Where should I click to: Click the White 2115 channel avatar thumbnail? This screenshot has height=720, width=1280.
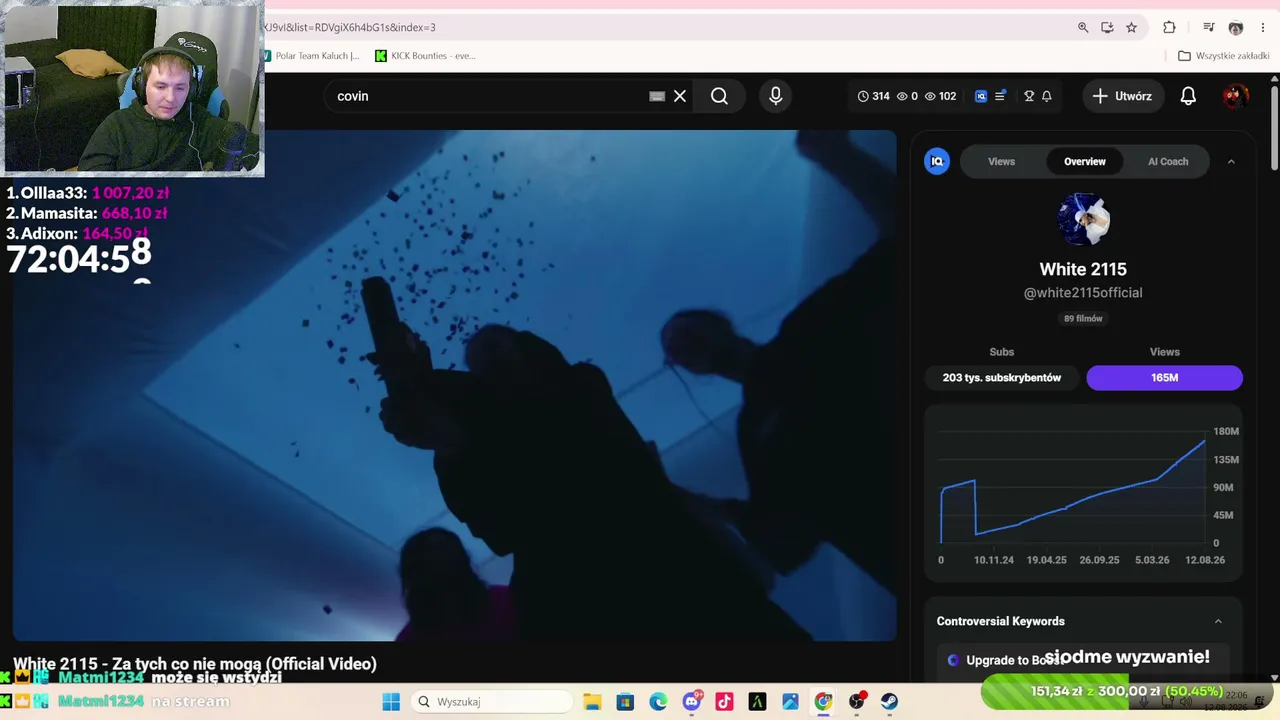tap(1083, 219)
